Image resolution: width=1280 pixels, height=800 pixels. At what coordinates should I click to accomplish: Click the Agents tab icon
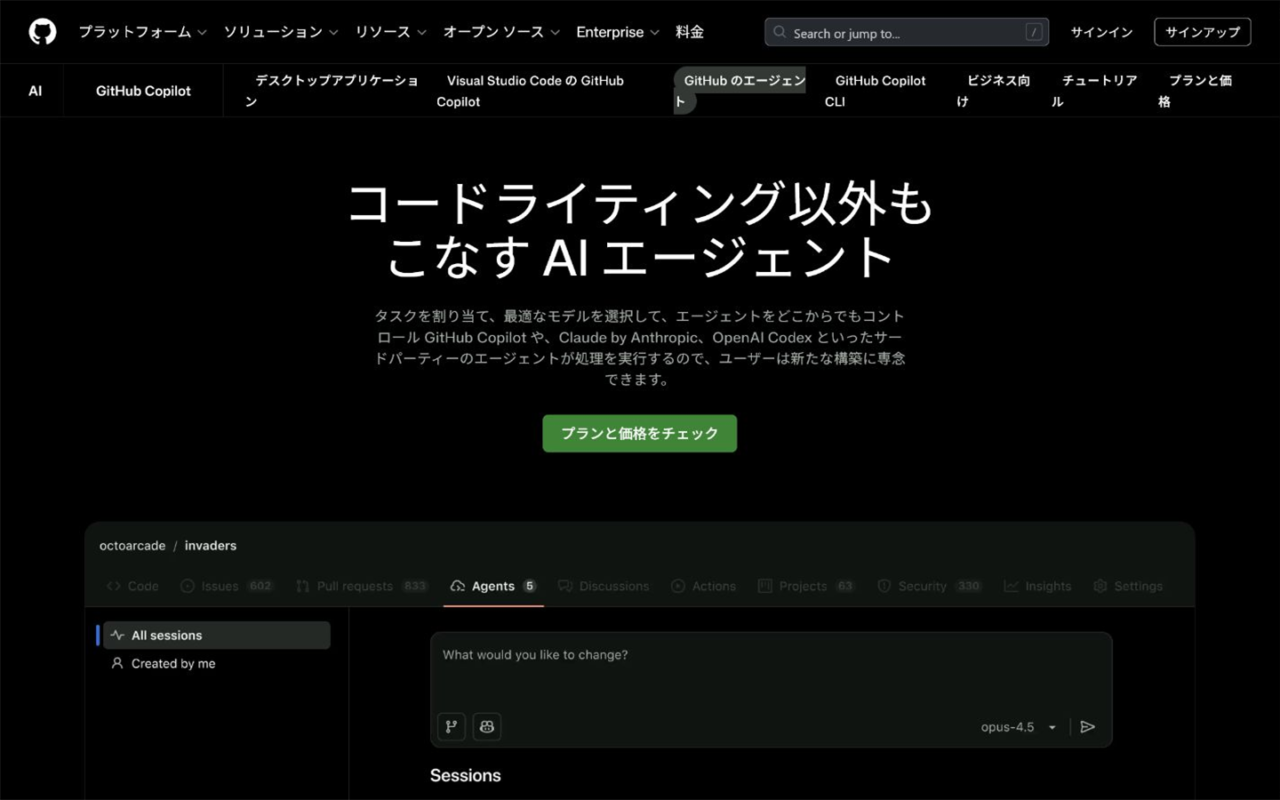pyautogui.click(x=458, y=586)
